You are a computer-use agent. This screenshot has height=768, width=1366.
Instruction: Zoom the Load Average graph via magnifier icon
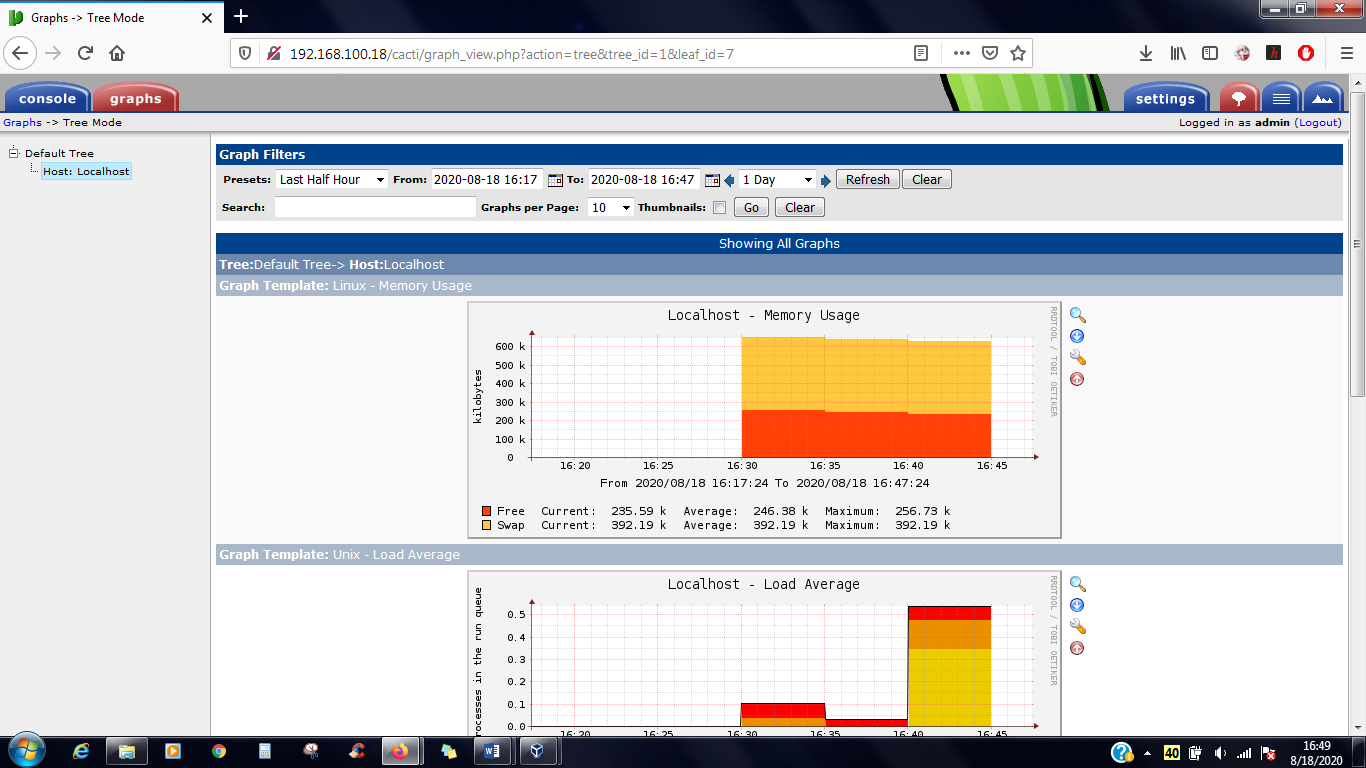point(1077,584)
